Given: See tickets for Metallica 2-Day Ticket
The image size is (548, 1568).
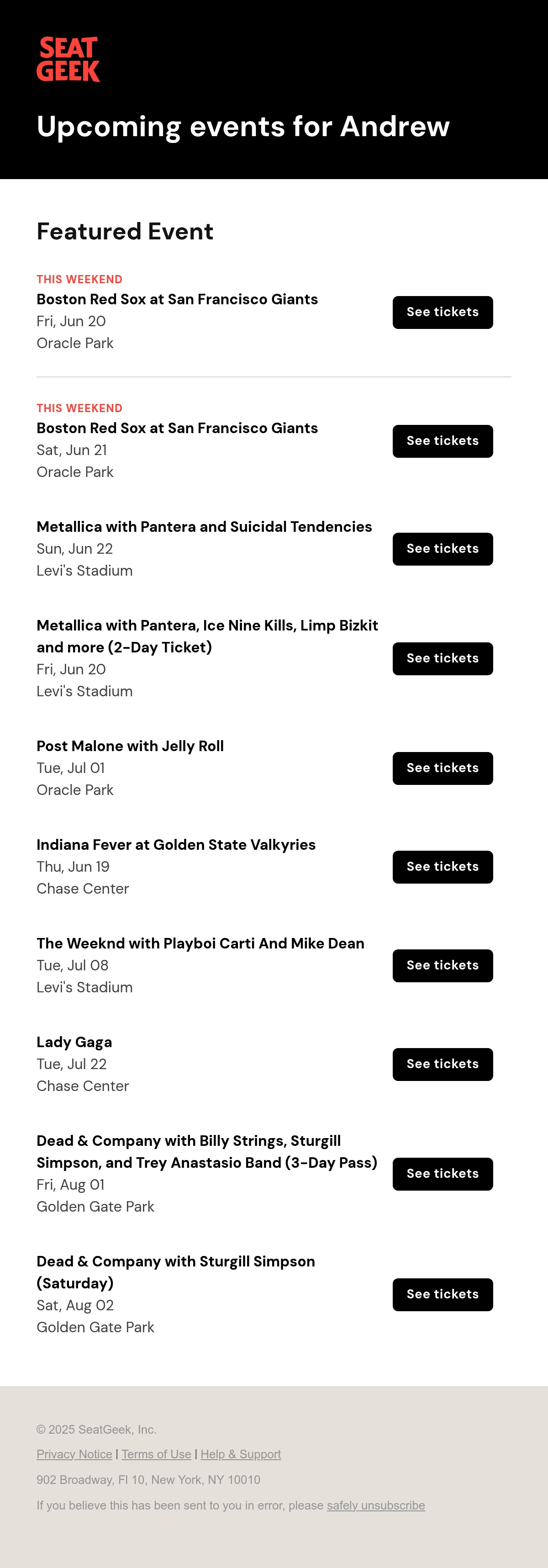Looking at the screenshot, I should pyautogui.click(x=442, y=659).
